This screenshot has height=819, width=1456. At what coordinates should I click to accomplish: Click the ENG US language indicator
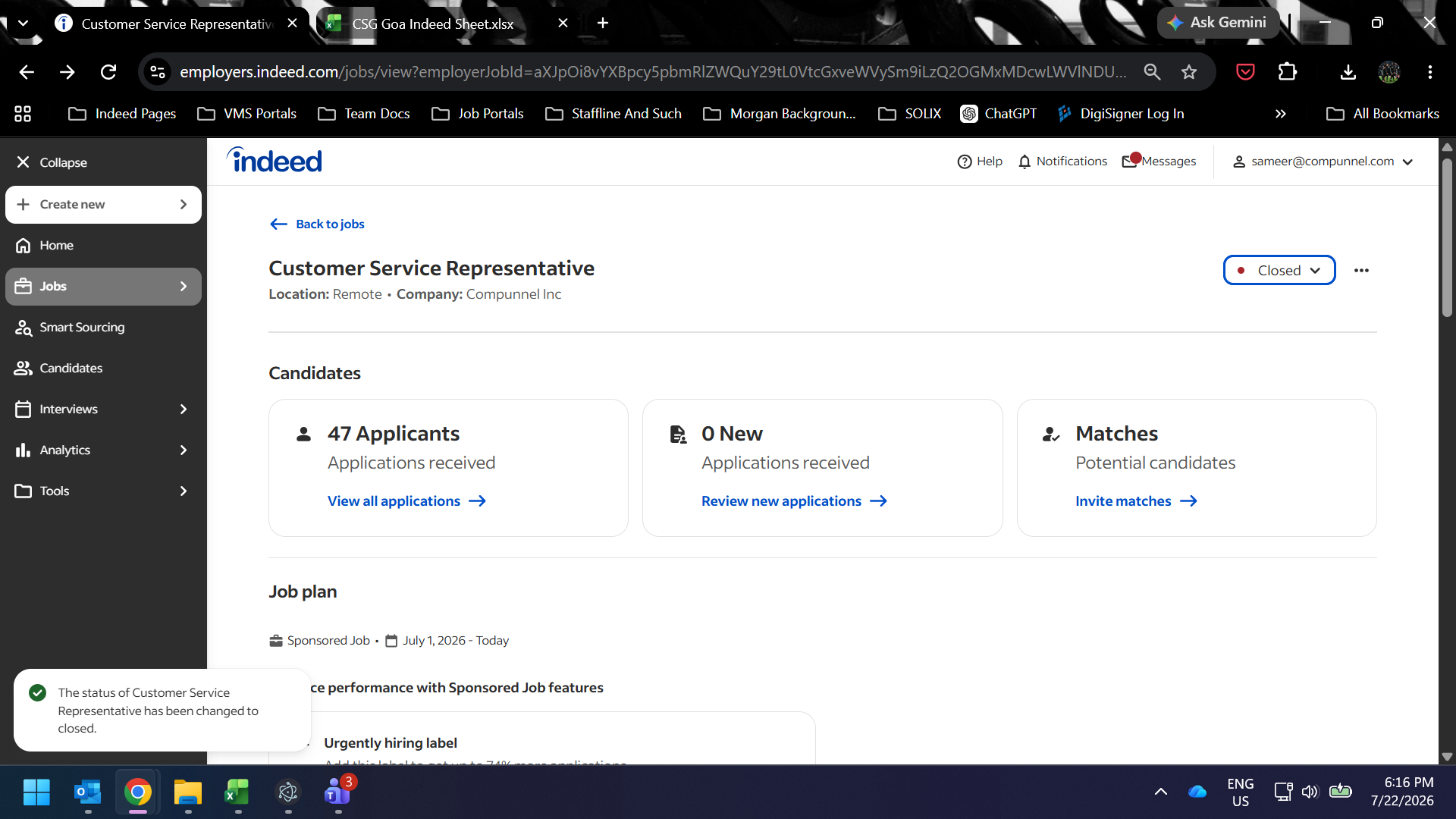coord(1241,792)
